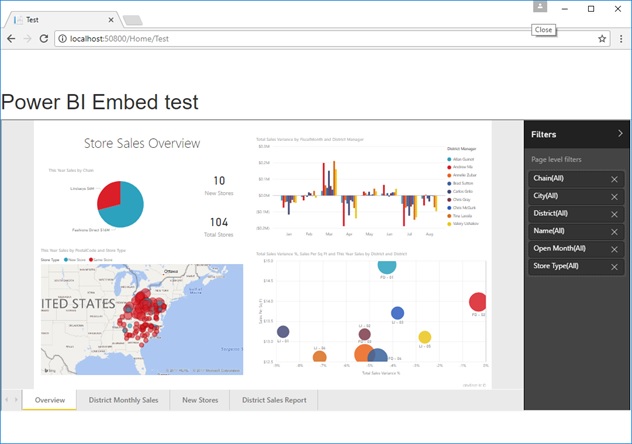Click Allan Guinot legend swatch
632x444 pixels.
[449, 160]
